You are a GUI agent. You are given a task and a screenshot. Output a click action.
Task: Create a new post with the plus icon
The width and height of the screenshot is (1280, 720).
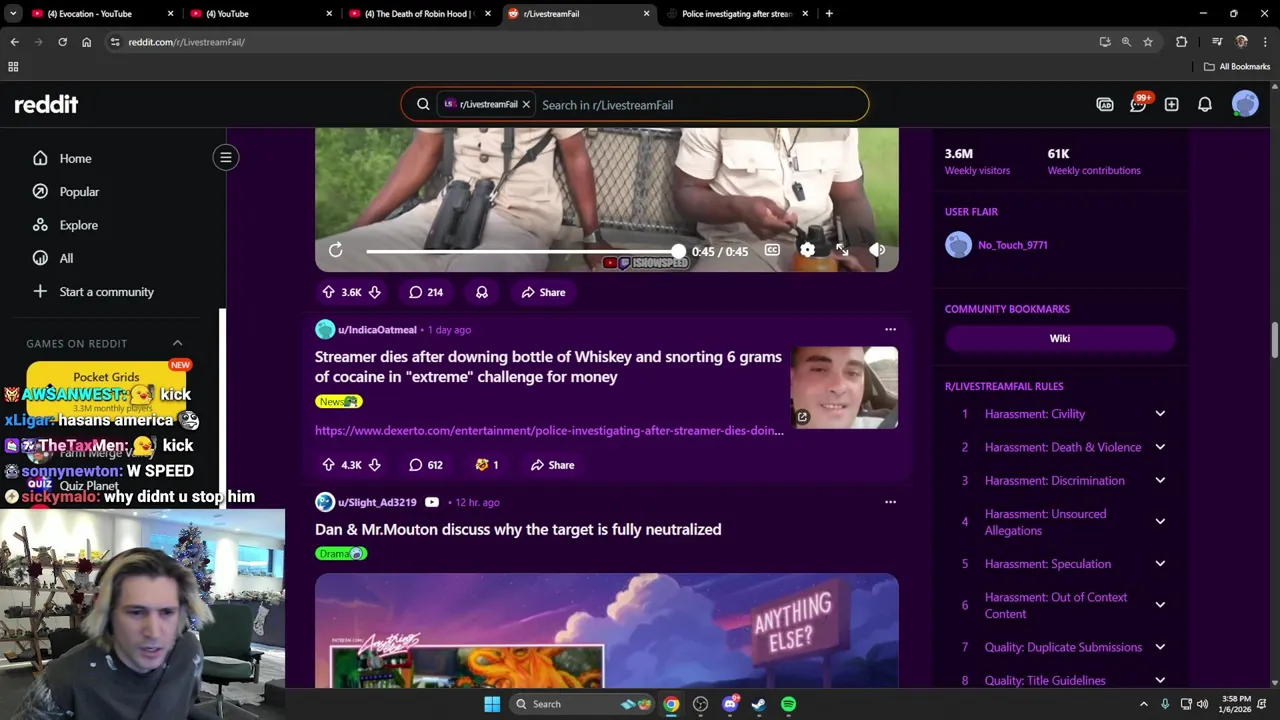point(1171,104)
